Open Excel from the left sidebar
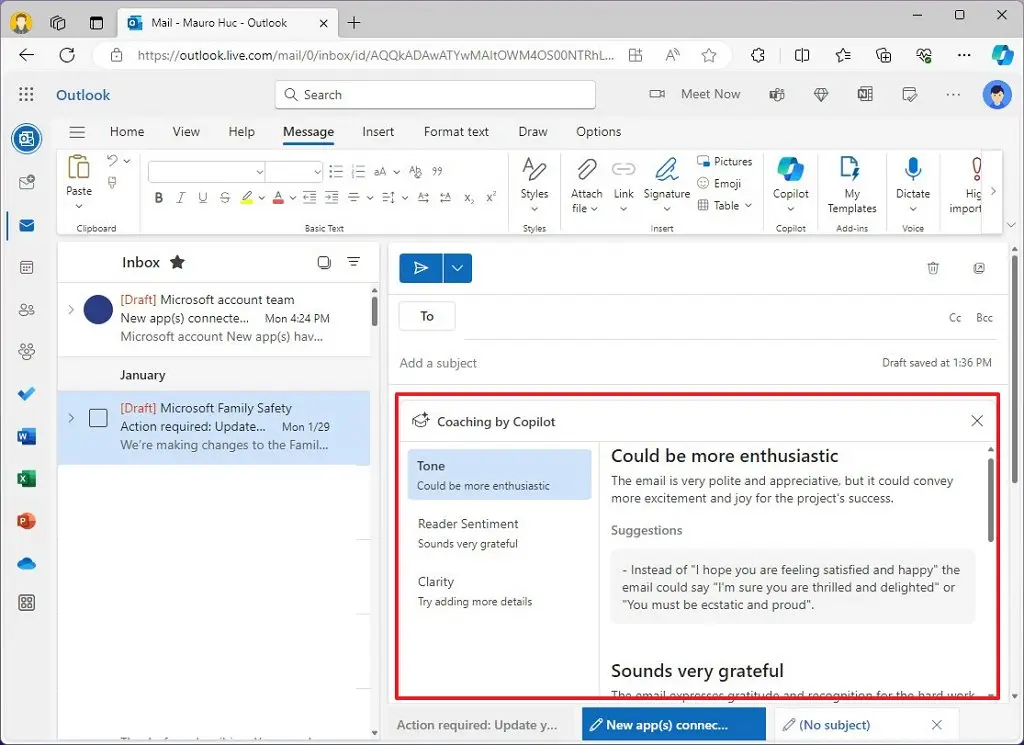 point(26,478)
